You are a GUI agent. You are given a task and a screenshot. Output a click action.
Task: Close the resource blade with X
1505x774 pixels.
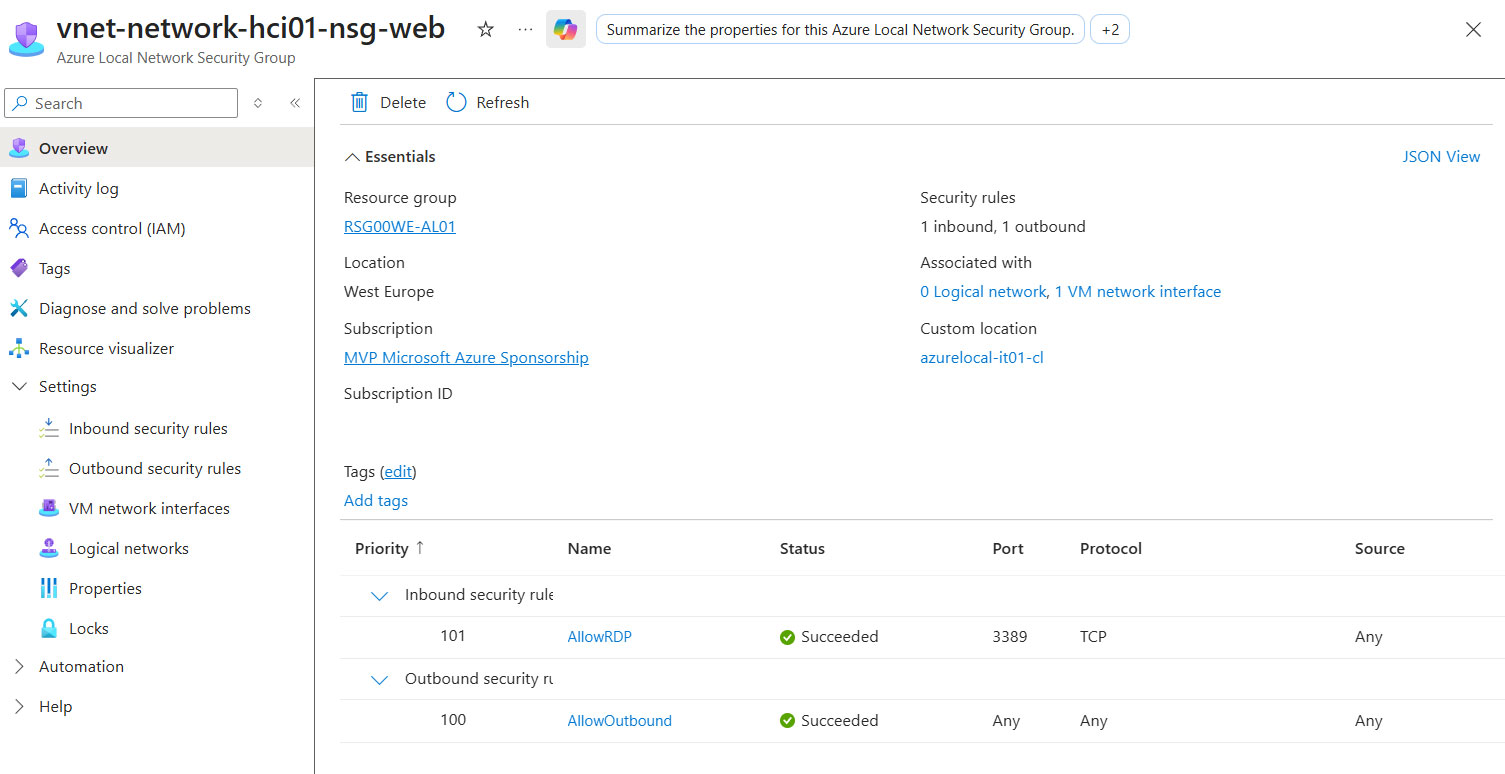(1473, 30)
